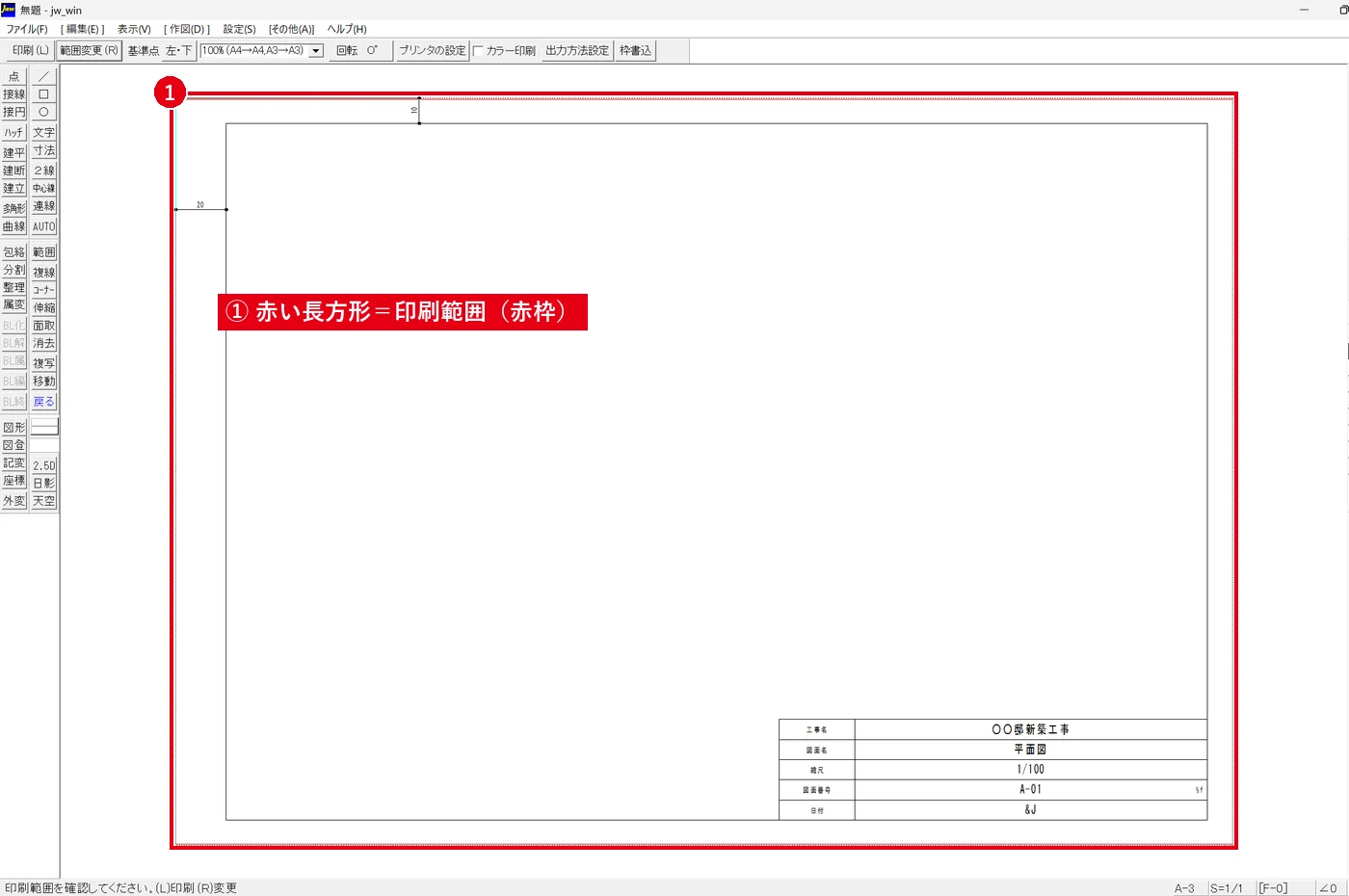Activate the 接円 tangent circle tool
Image resolution: width=1349 pixels, height=896 pixels.
(13, 112)
